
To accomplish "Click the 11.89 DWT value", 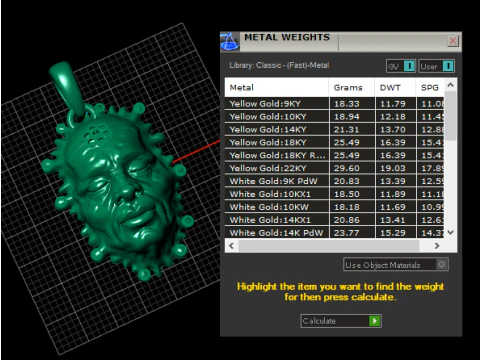I will (393, 194).
